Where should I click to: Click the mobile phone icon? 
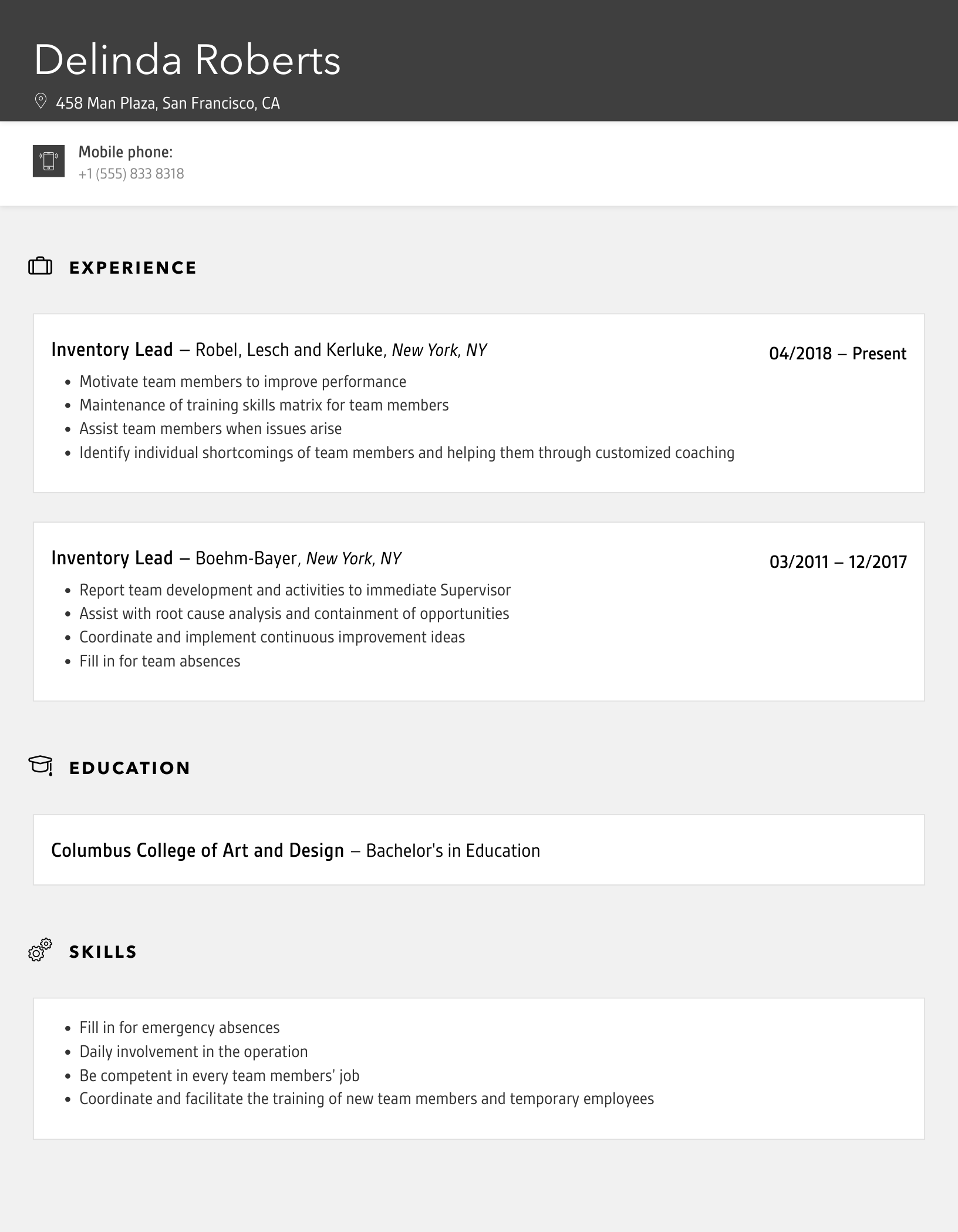[x=49, y=161]
